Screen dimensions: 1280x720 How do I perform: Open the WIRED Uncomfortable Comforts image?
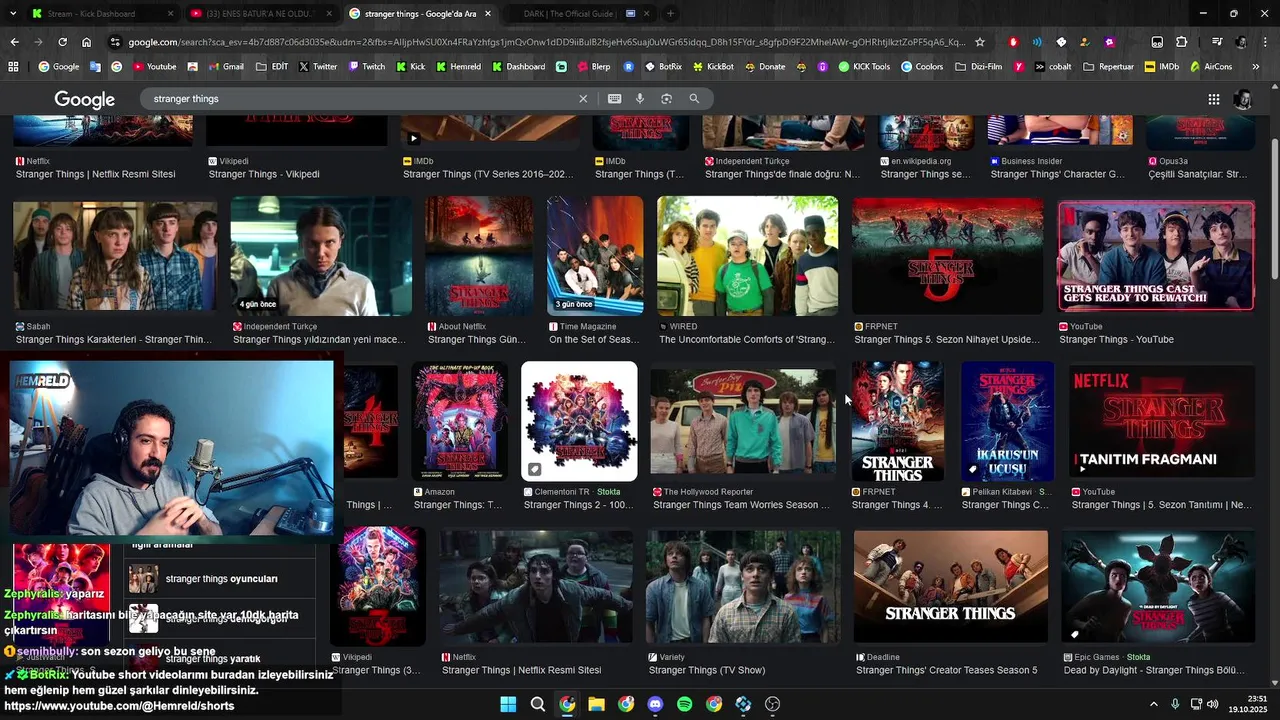(x=747, y=256)
